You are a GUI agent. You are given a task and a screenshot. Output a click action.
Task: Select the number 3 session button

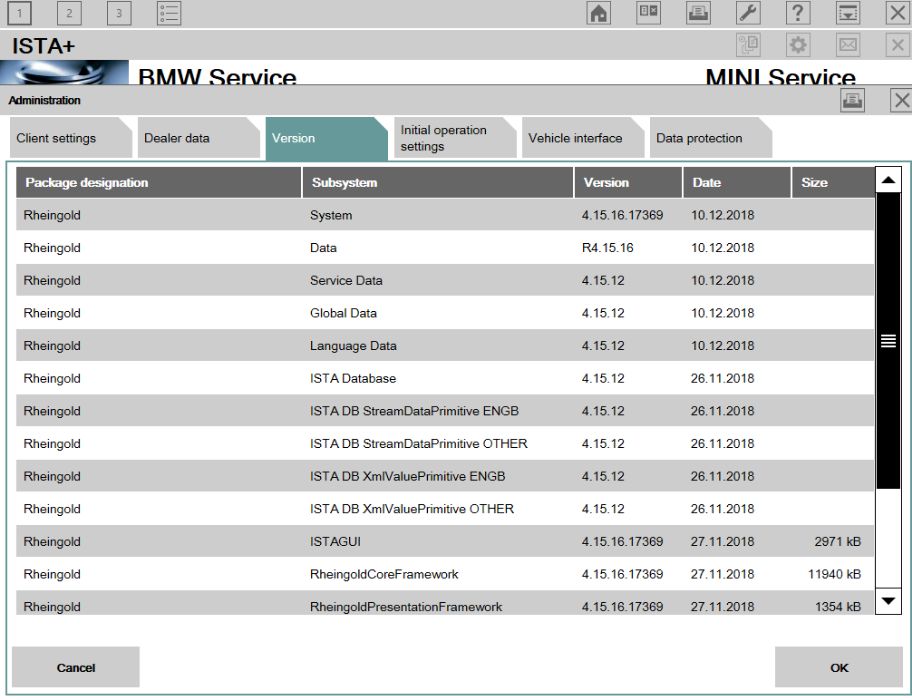pos(118,13)
